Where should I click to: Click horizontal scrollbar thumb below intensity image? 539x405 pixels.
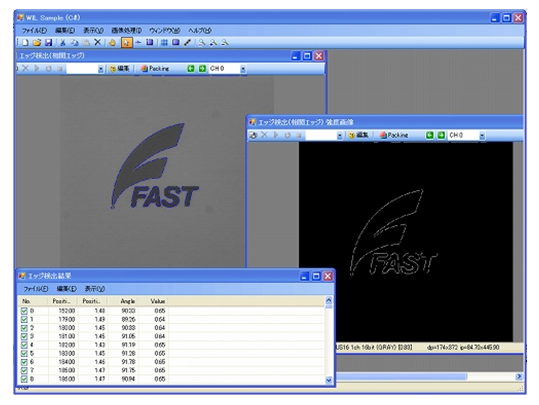[401, 377]
